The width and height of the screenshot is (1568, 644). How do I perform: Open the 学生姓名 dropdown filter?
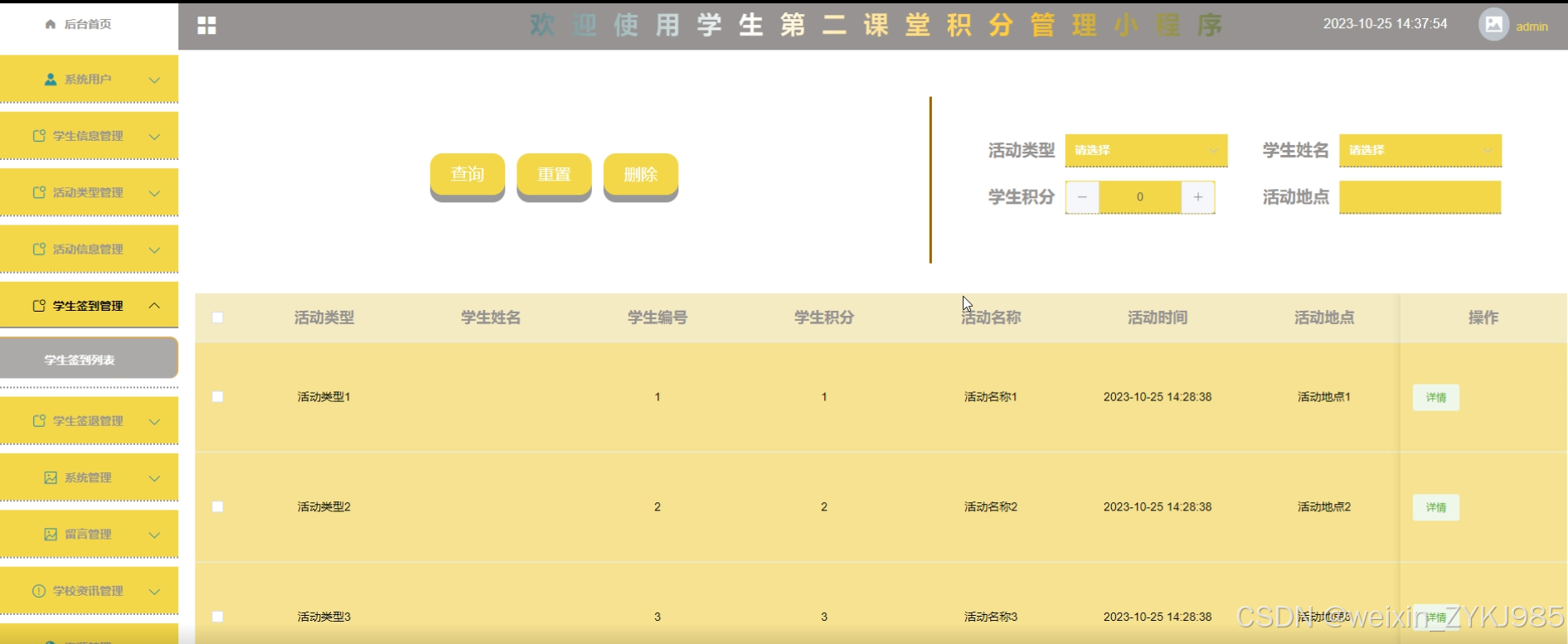[x=1420, y=150]
